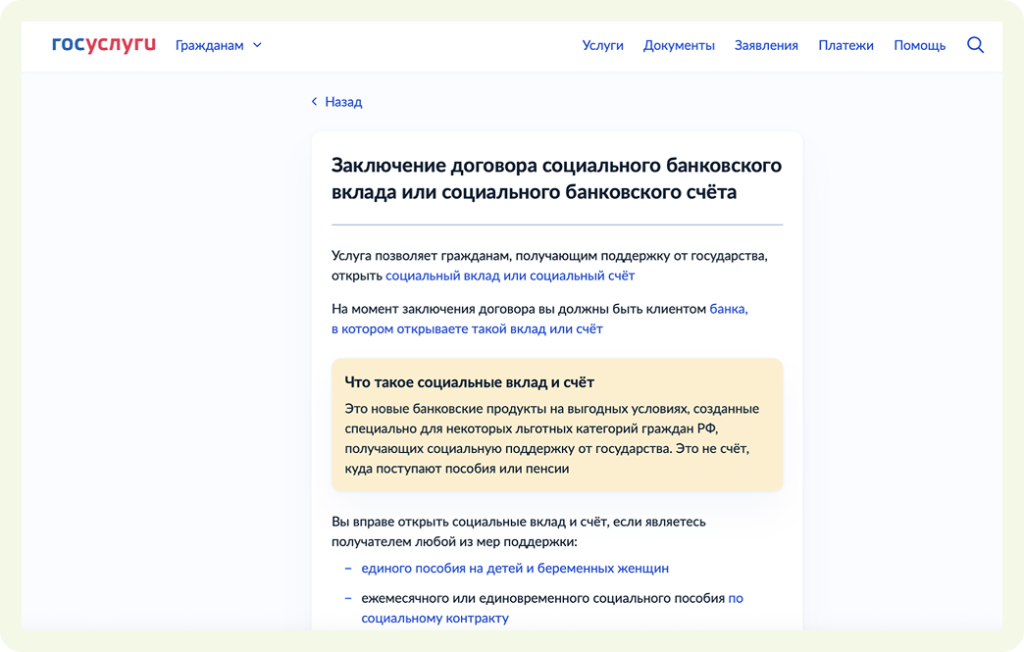This screenshot has width=1024, height=652.
Task: Open the Платежи menu item
Action: (x=846, y=45)
